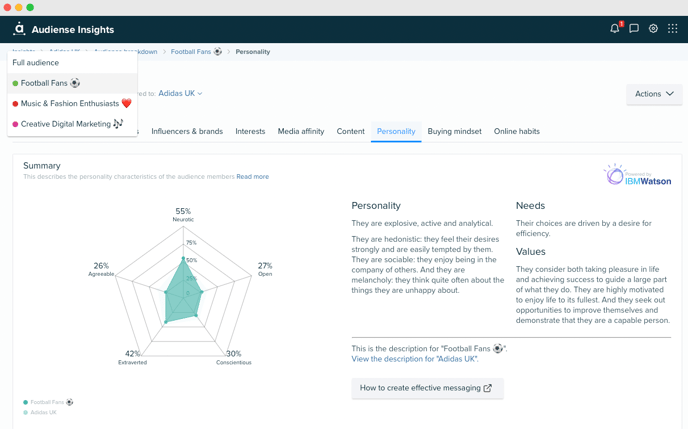This screenshot has width=688, height=429.
Task: Click the Needs heading
Action: [x=530, y=206]
